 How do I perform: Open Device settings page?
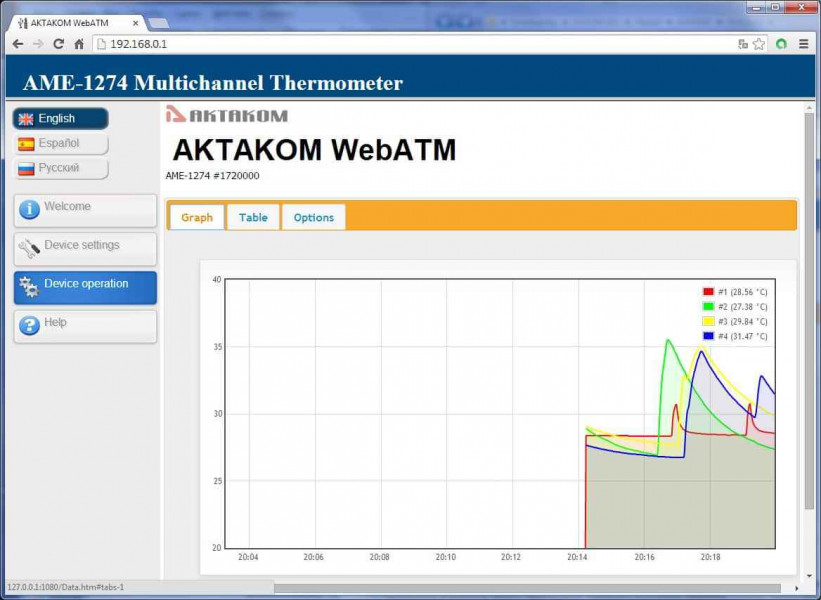85,249
